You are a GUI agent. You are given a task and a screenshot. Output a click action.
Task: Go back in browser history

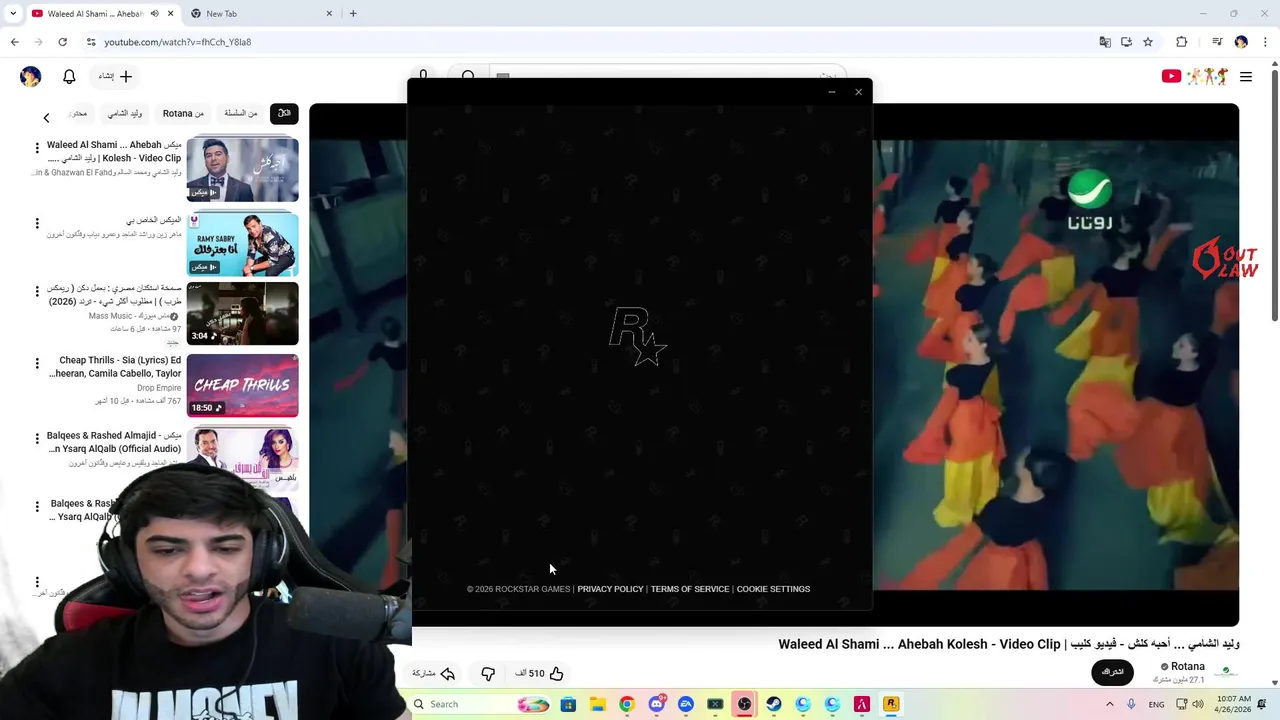14,42
